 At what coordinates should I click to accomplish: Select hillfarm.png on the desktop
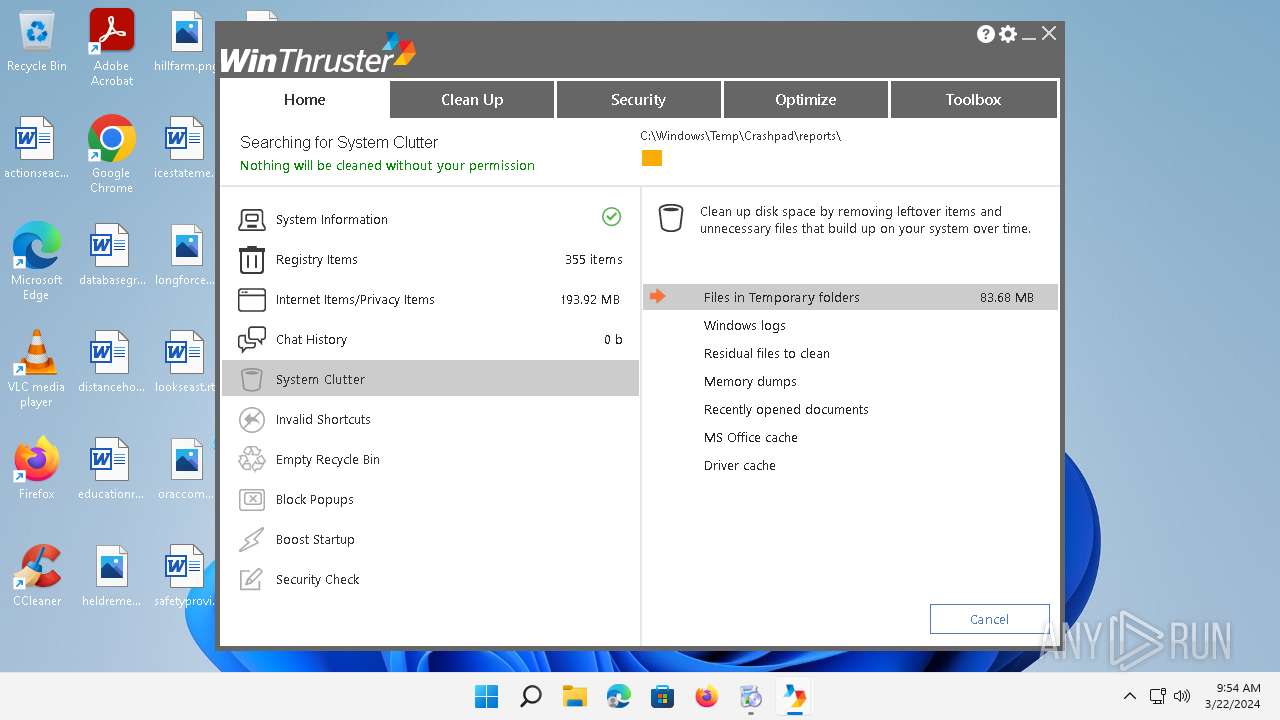coord(186,43)
